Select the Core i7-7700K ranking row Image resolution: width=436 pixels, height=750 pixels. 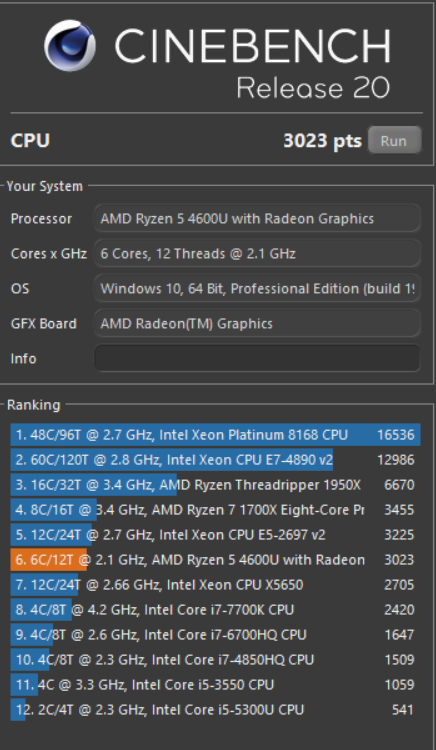216,610
